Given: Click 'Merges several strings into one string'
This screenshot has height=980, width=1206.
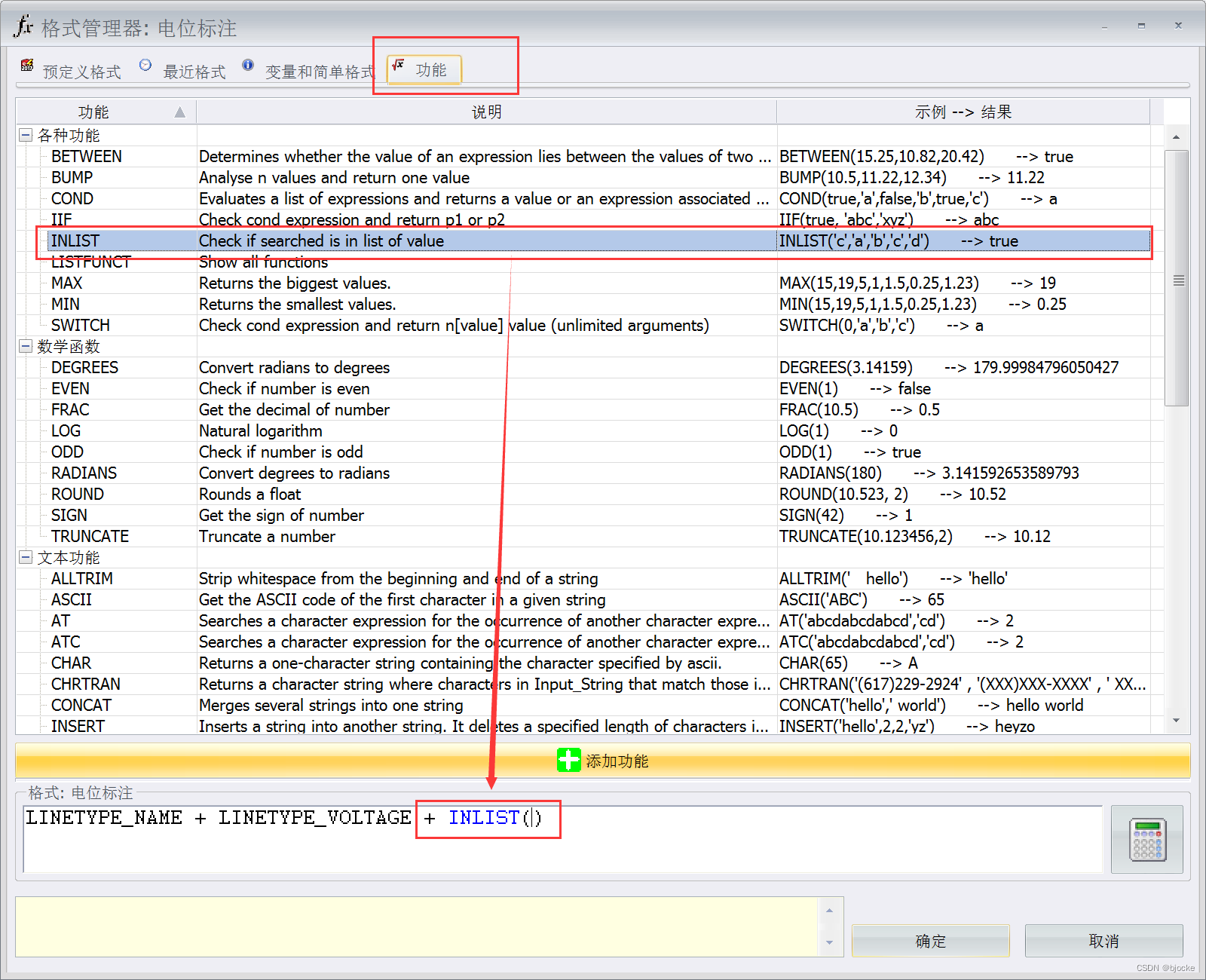Looking at the screenshot, I should (331, 705).
